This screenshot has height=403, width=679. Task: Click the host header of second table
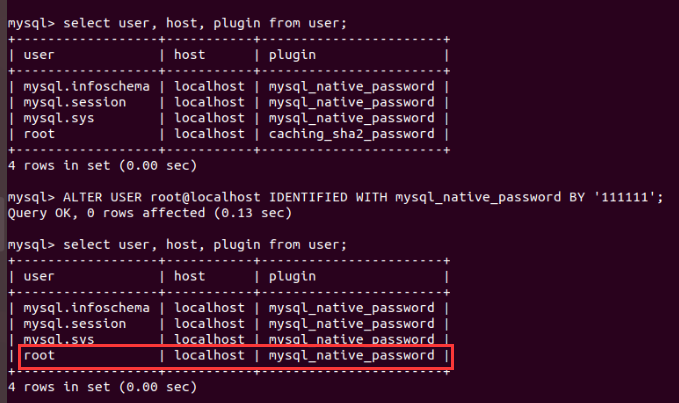pyautogui.click(x=189, y=276)
